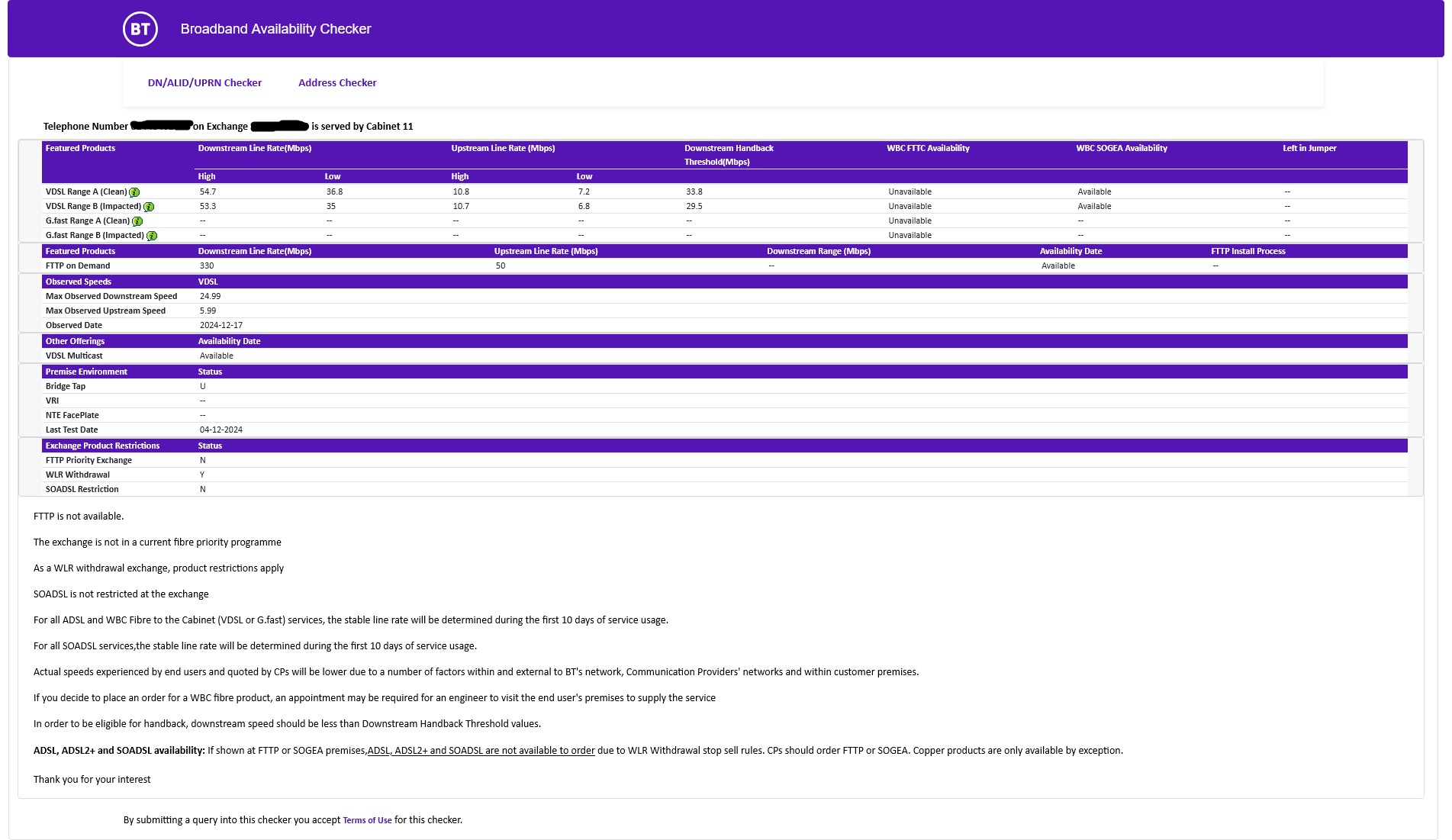Open the Address Checker tab
This screenshot has height=840, width=1452.
click(336, 82)
